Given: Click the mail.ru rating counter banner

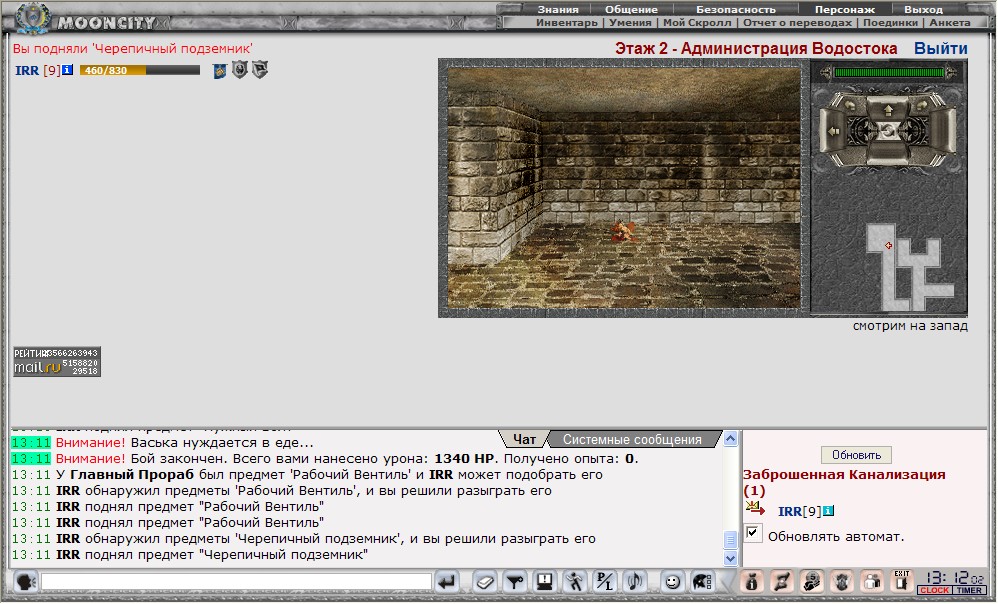Looking at the screenshot, I should [57, 362].
